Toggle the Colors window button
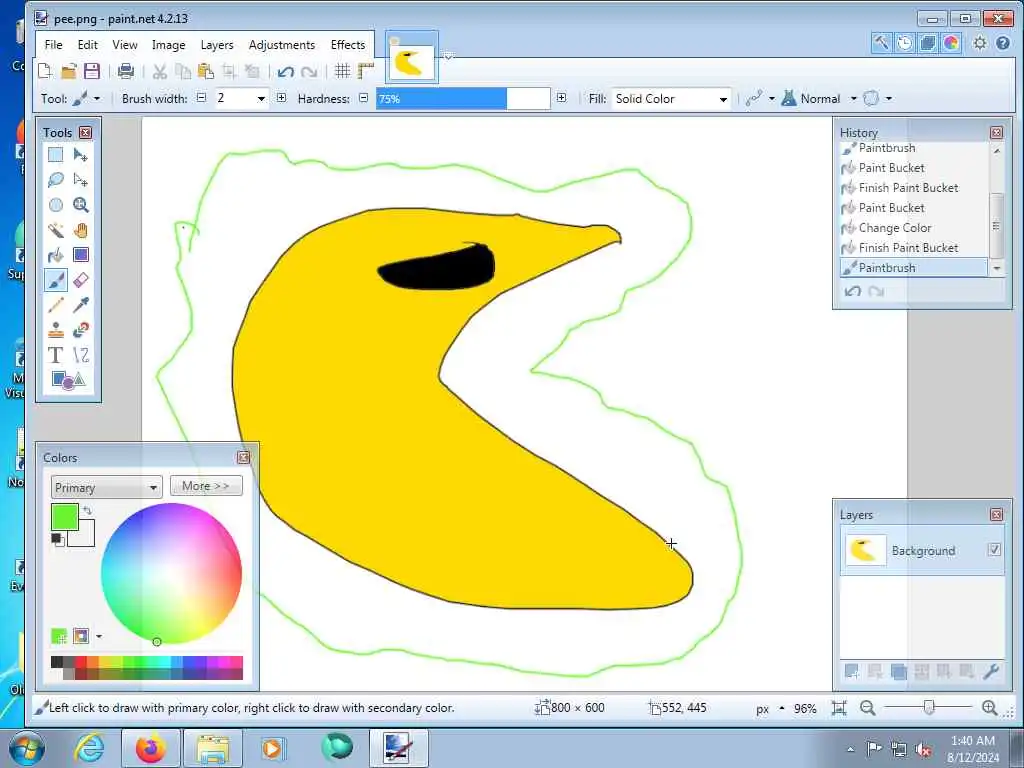 coord(951,43)
